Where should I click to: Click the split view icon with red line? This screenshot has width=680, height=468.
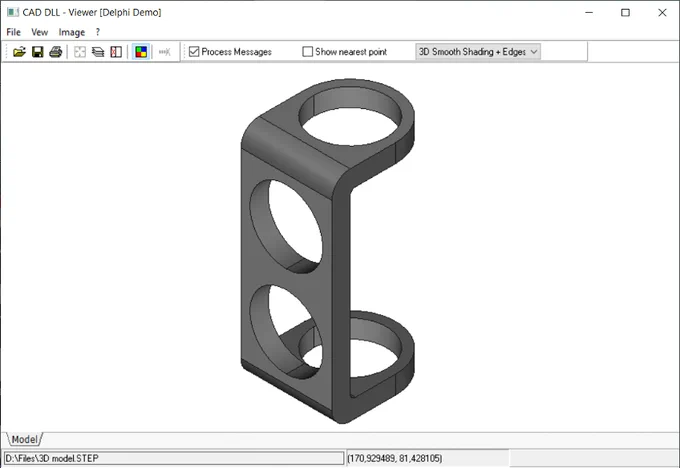point(116,52)
